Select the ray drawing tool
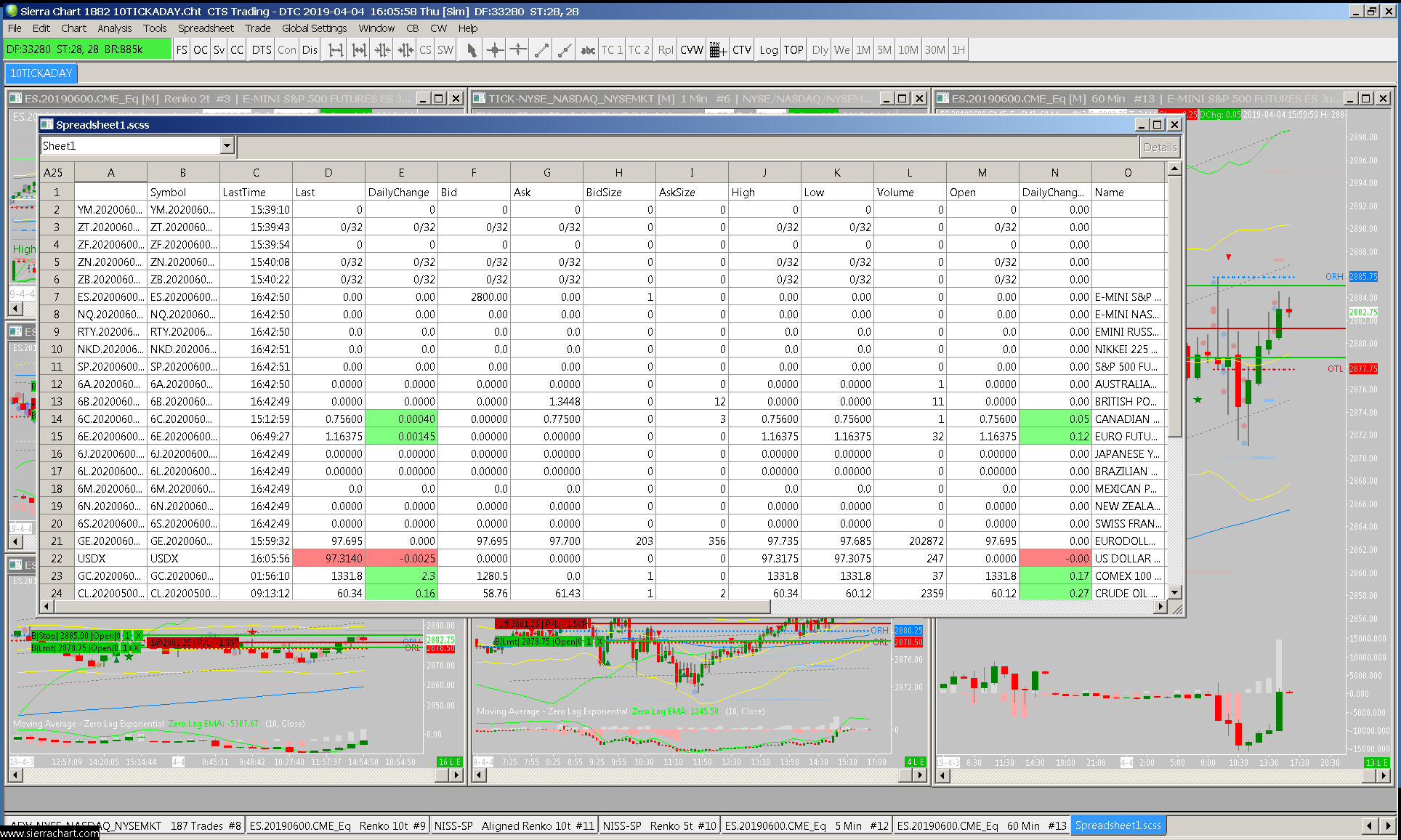 click(x=565, y=50)
